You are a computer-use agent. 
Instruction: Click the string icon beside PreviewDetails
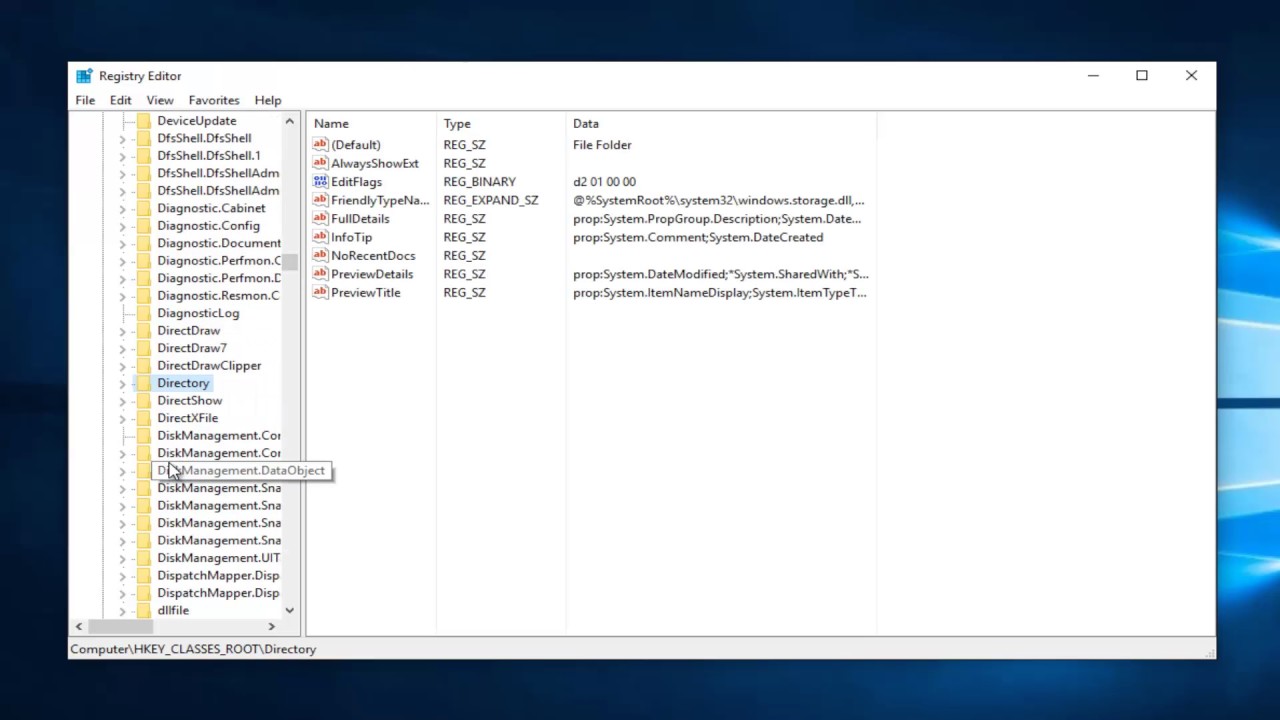320,274
